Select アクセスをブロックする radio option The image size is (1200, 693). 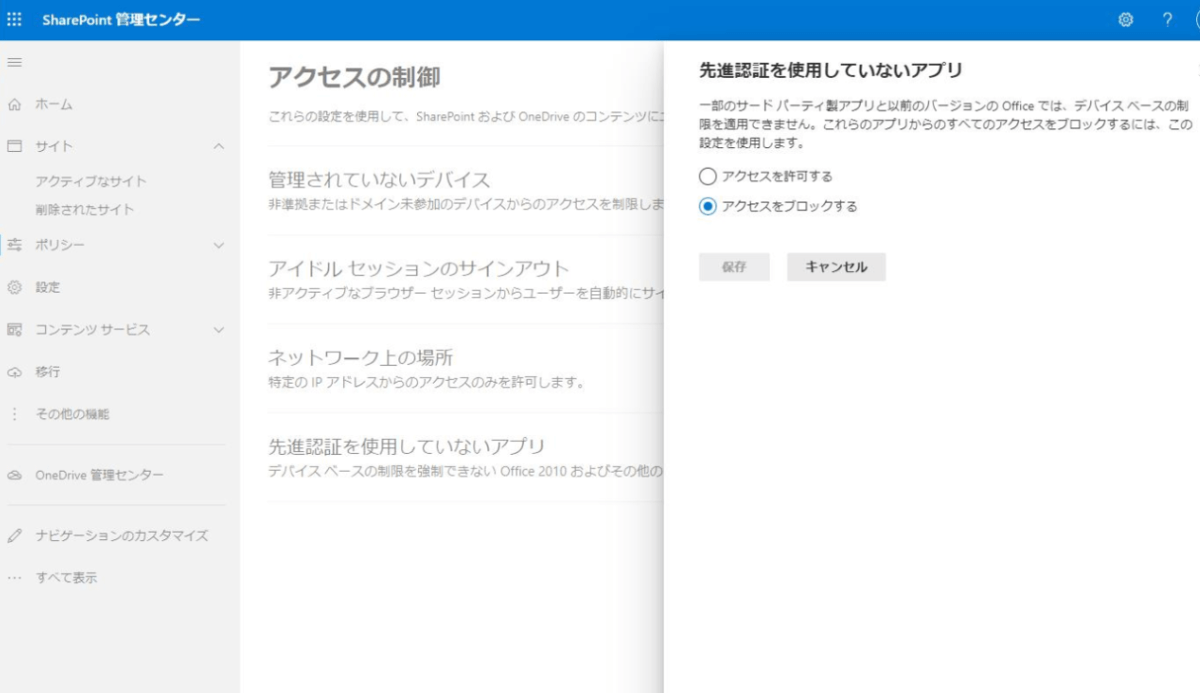(x=708, y=206)
